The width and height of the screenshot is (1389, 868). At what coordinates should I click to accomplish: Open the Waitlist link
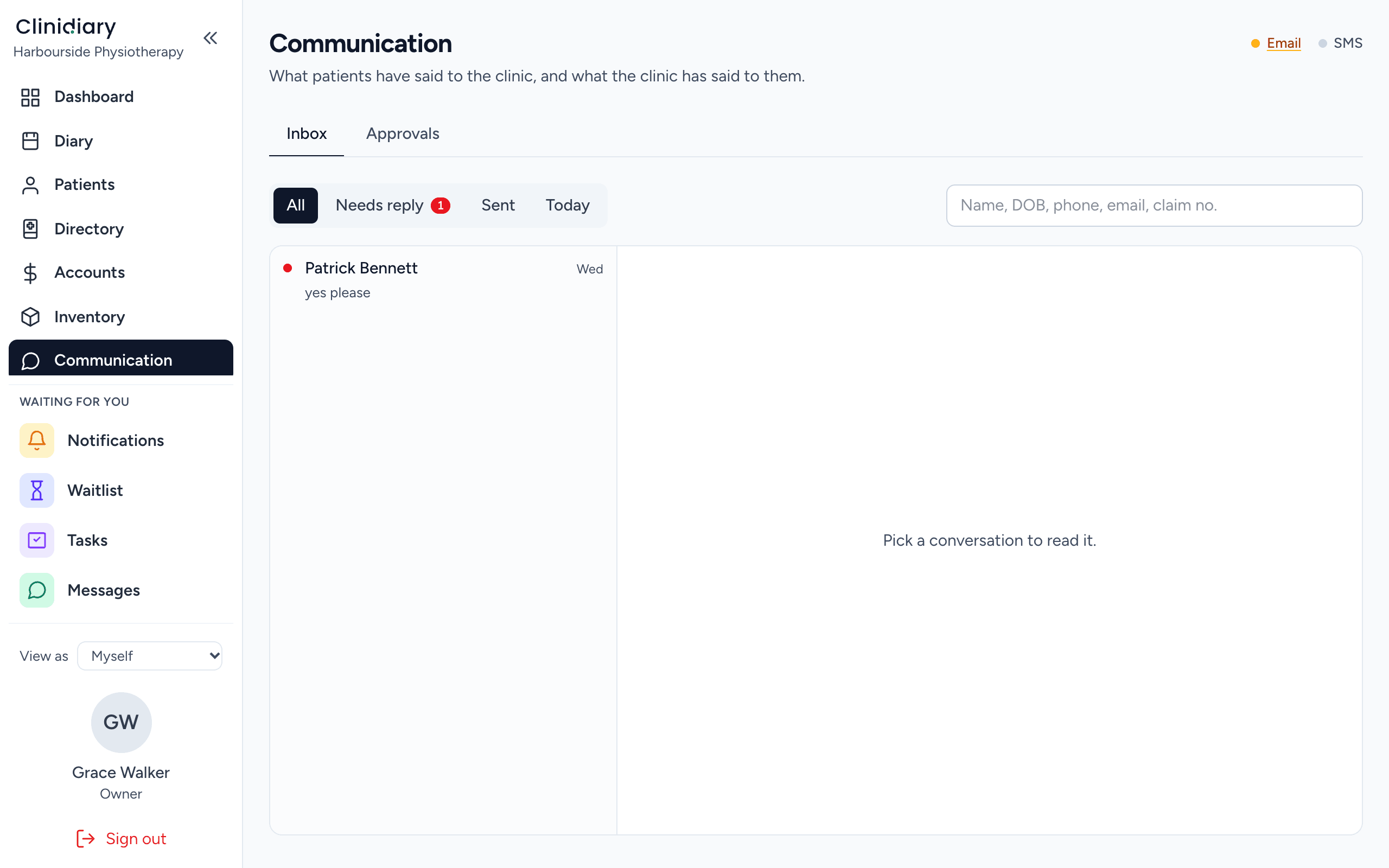pyautogui.click(x=120, y=490)
